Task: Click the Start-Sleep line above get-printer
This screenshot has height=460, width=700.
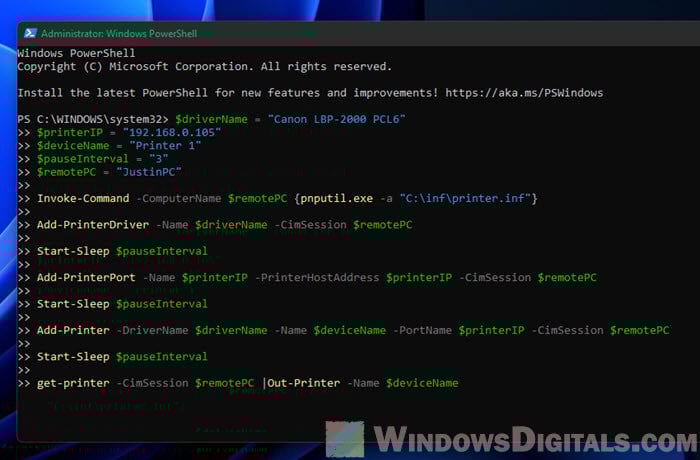Action: click(x=122, y=356)
